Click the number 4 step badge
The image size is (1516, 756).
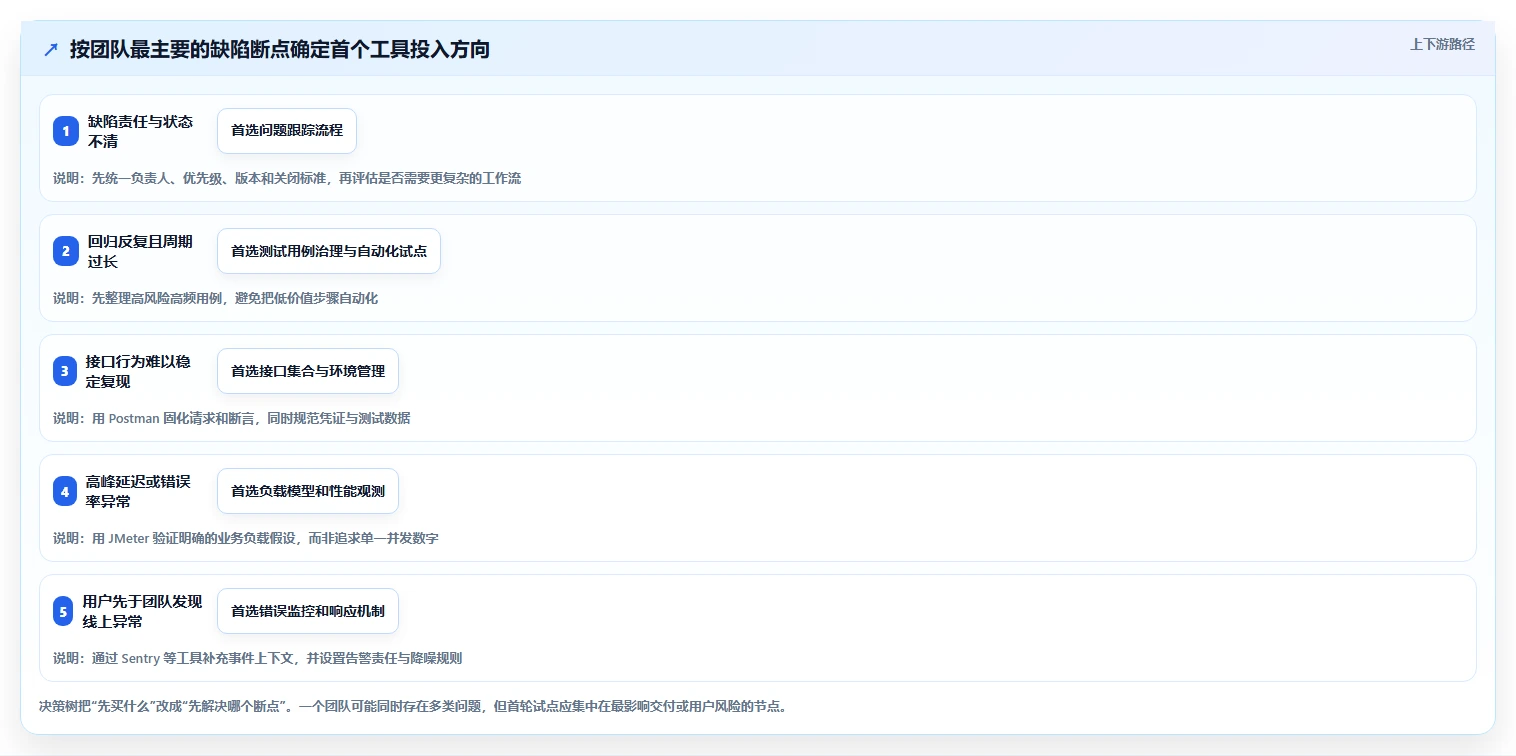point(66,491)
